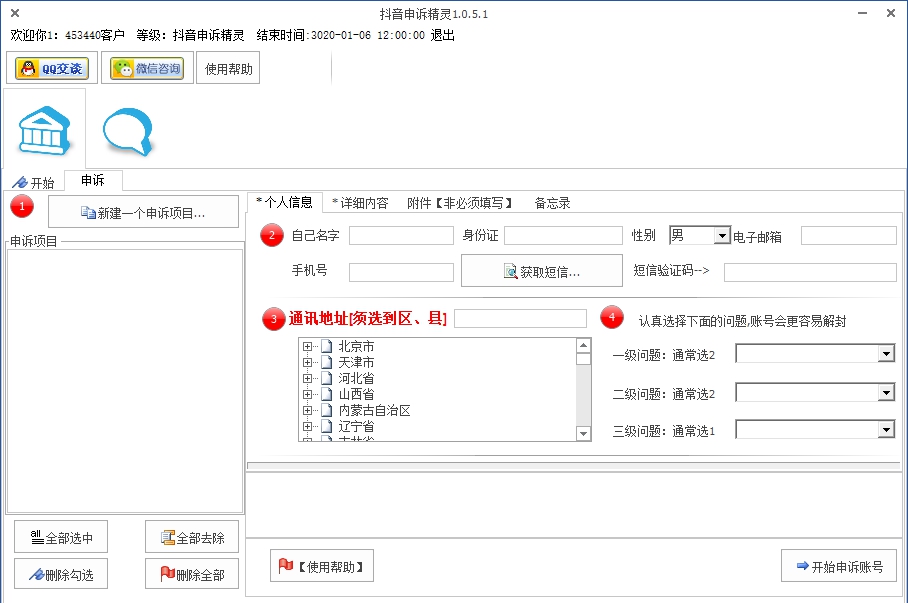
Task: Expand the 山西省 tree node
Action: [307, 394]
